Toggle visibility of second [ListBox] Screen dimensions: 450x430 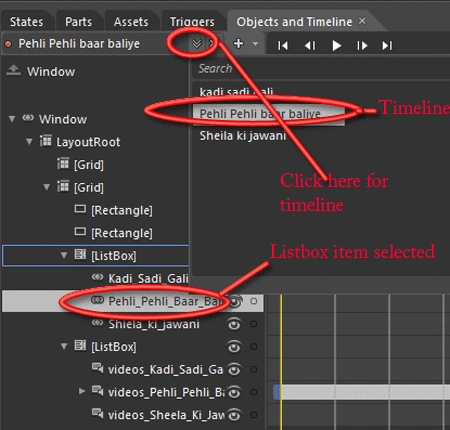pyautogui.click(x=234, y=347)
